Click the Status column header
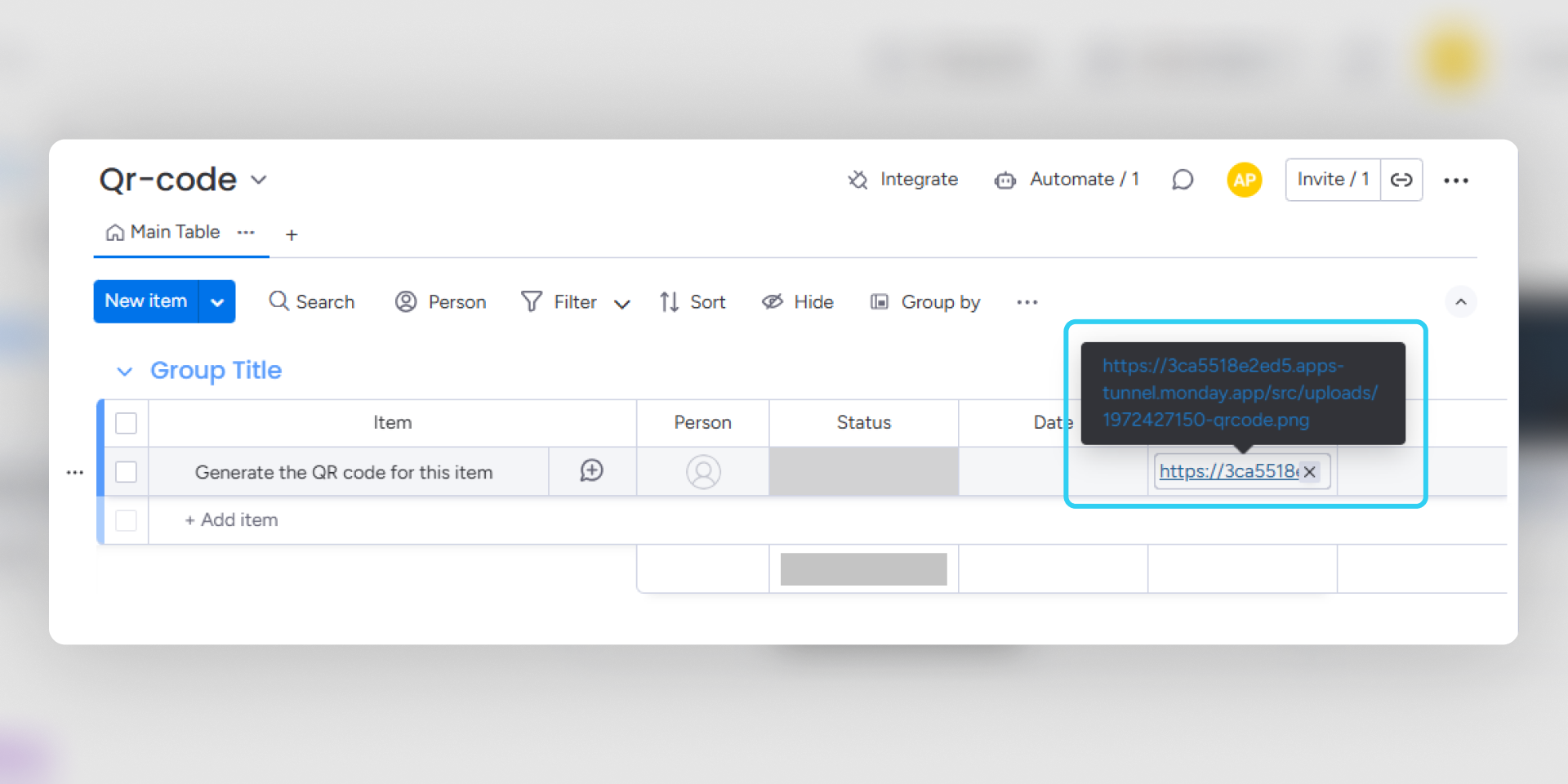 (864, 423)
